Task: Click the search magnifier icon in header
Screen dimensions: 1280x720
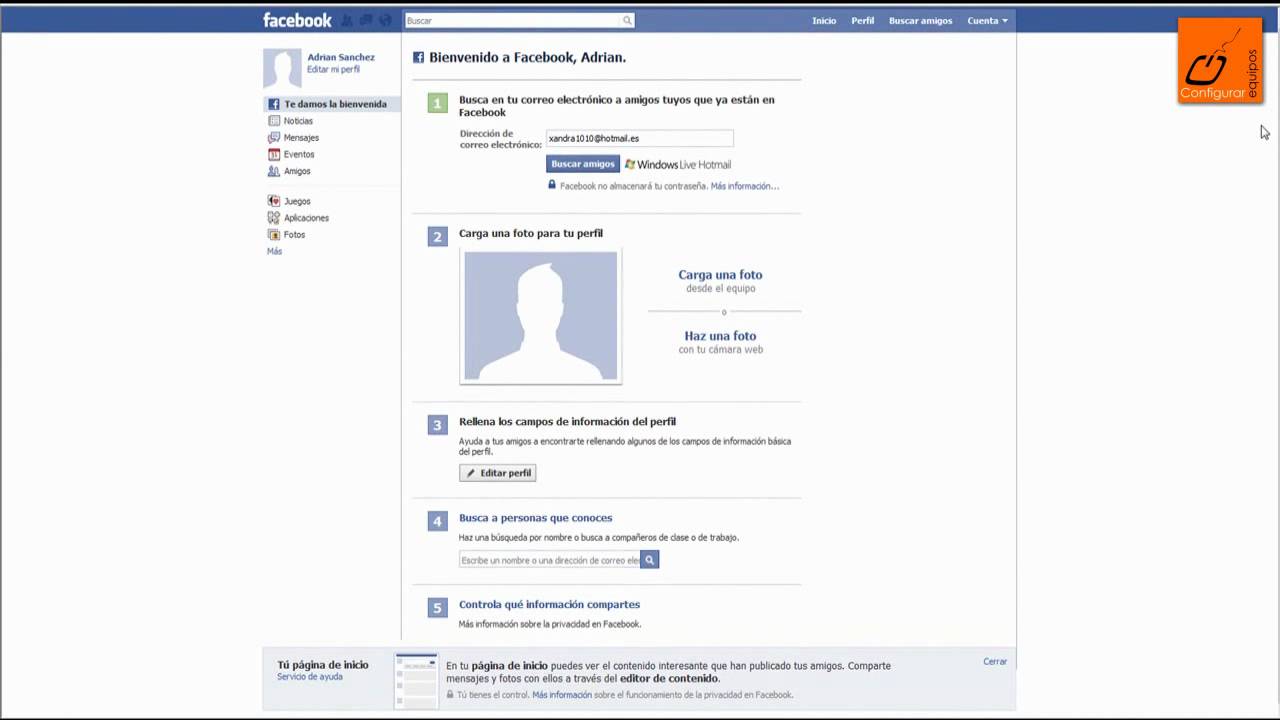Action: coord(627,20)
